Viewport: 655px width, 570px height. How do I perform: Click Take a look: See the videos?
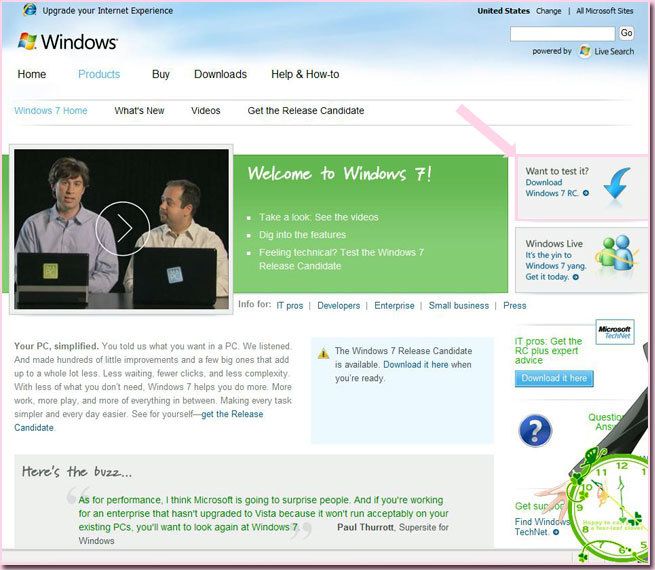coord(319,217)
